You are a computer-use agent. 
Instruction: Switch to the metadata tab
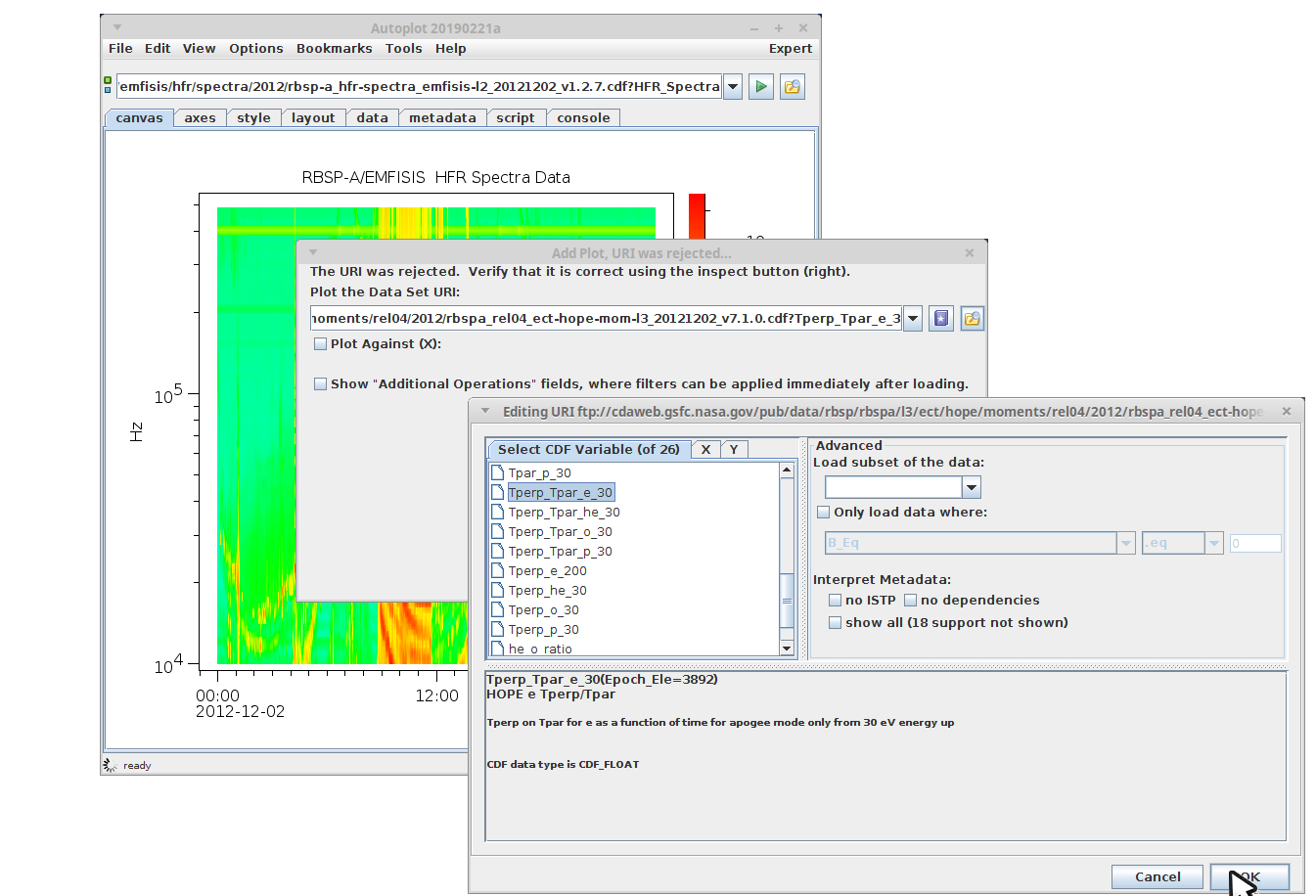click(442, 118)
